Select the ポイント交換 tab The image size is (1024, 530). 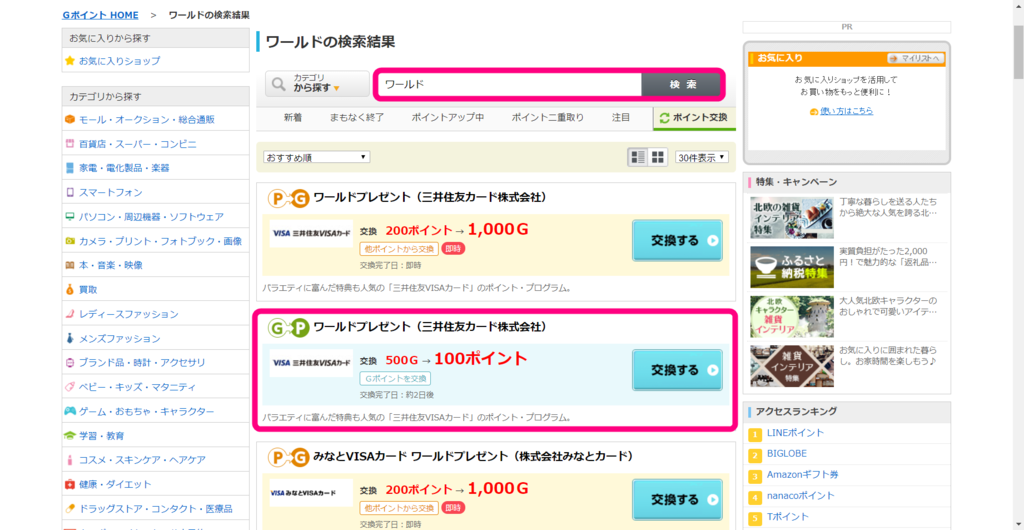[x=694, y=118]
